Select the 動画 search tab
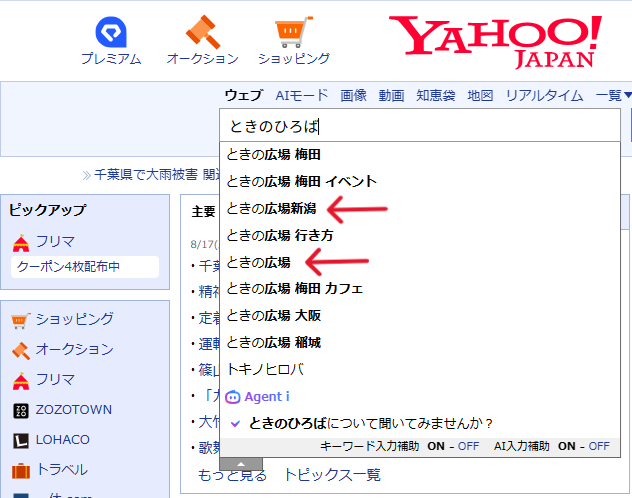 [391, 95]
